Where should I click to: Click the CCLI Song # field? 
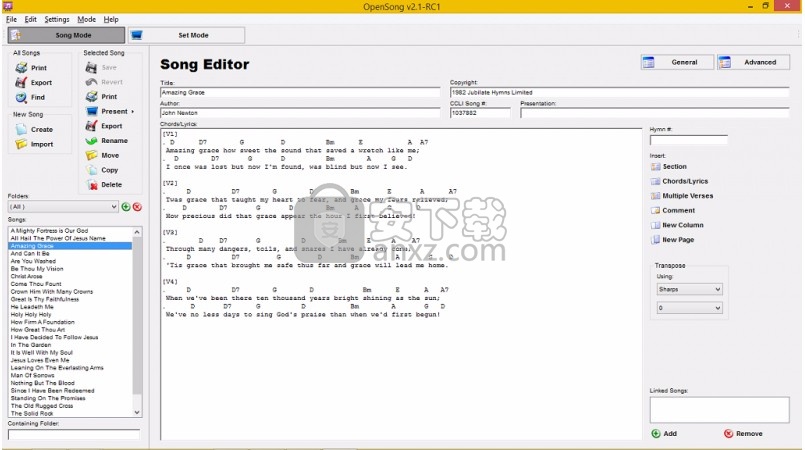(x=480, y=113)
